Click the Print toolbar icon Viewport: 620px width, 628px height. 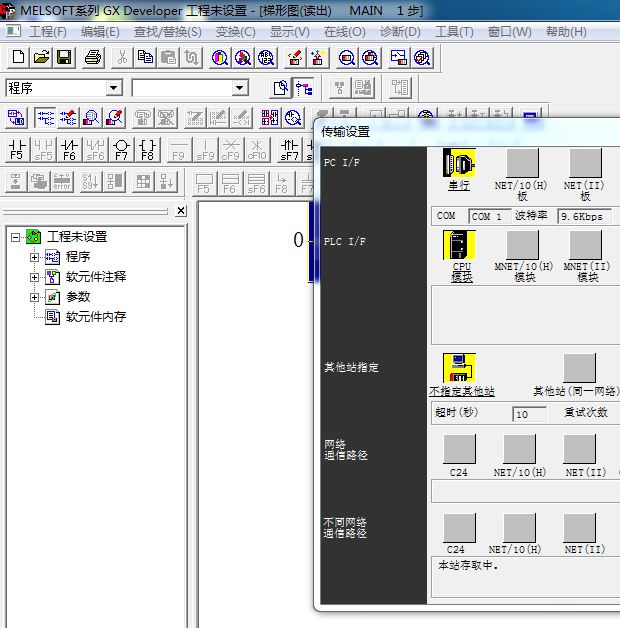[x=93, y=58]
